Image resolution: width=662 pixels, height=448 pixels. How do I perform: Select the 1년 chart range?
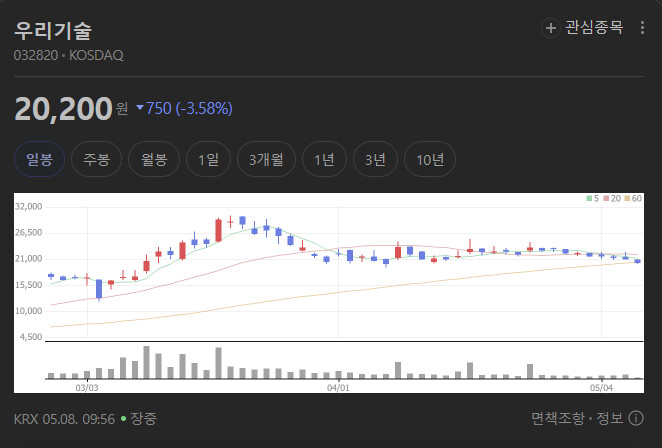[x=325, y=159]
